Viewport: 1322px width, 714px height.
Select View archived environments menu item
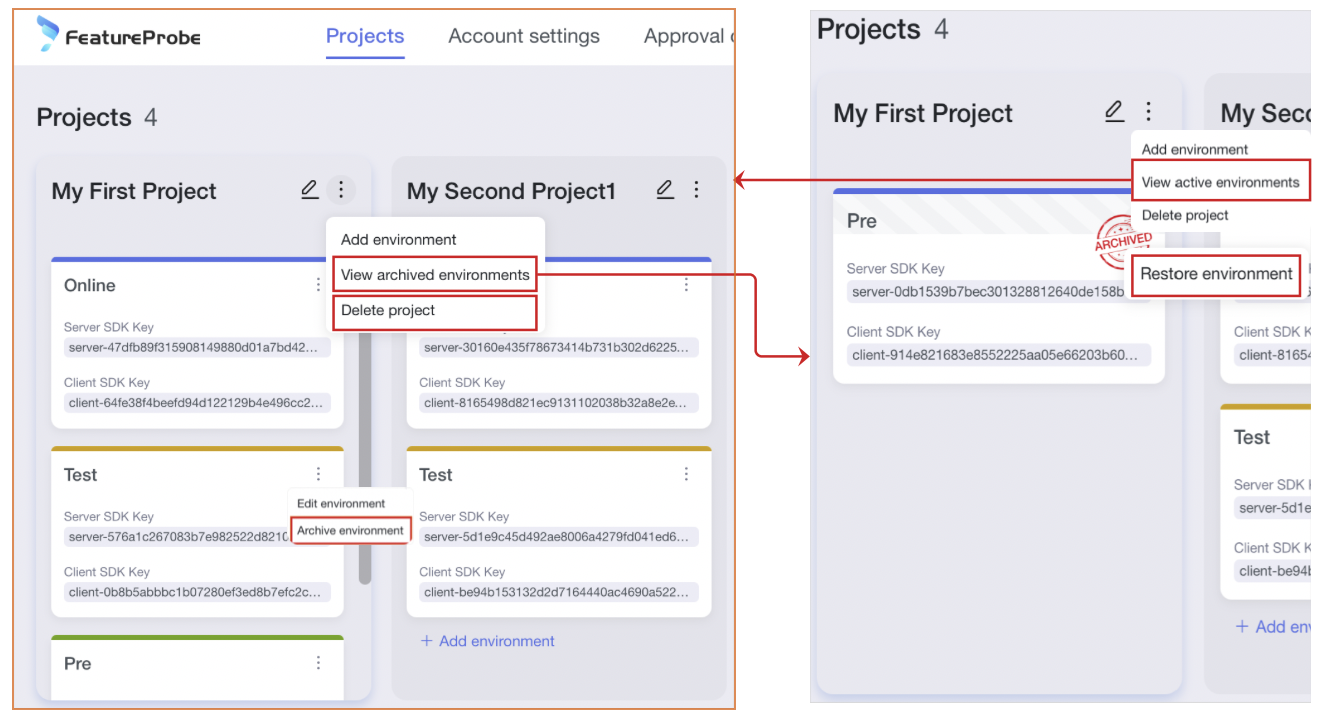(x=435, y=275)
